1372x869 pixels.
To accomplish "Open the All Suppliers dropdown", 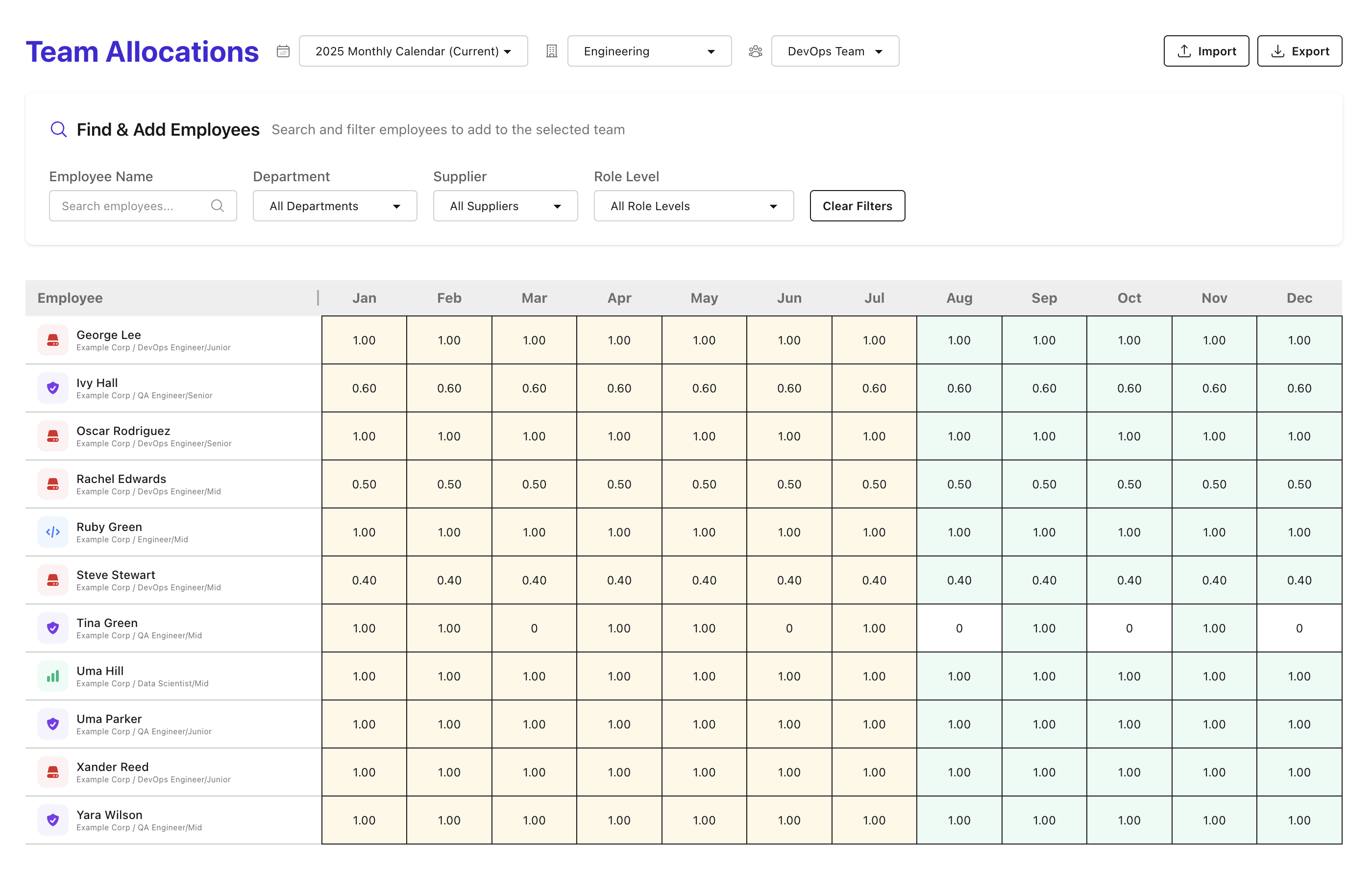I will click(x=505, y=206).
